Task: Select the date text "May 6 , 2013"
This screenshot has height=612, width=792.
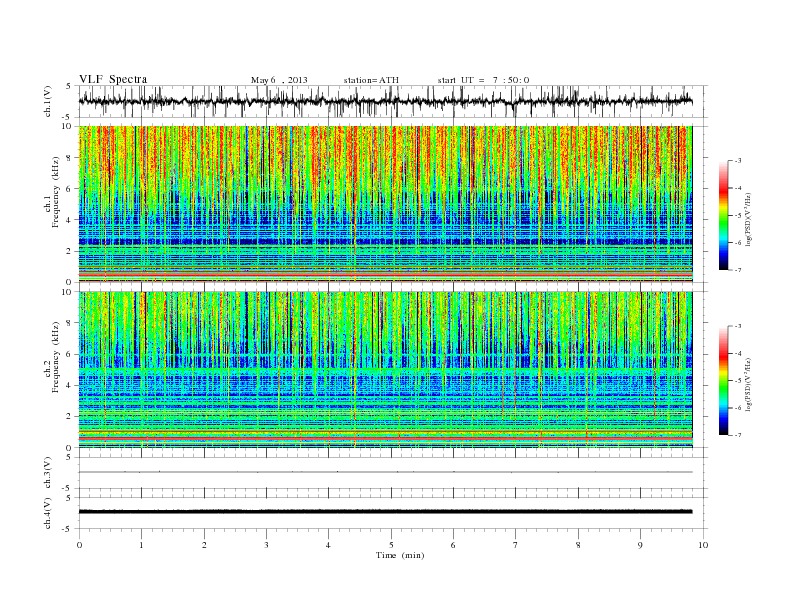Action: click(x=279, y=80)
